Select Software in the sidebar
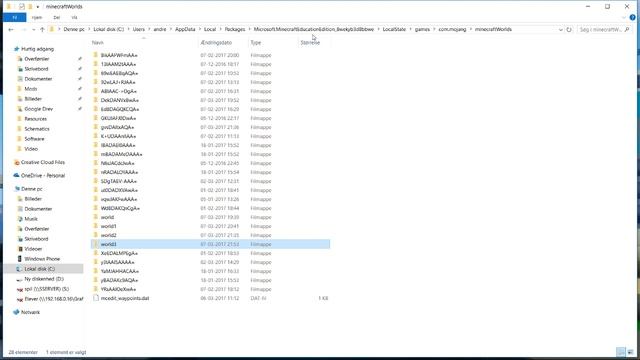 pyautogui.click(x=34, y=139)
